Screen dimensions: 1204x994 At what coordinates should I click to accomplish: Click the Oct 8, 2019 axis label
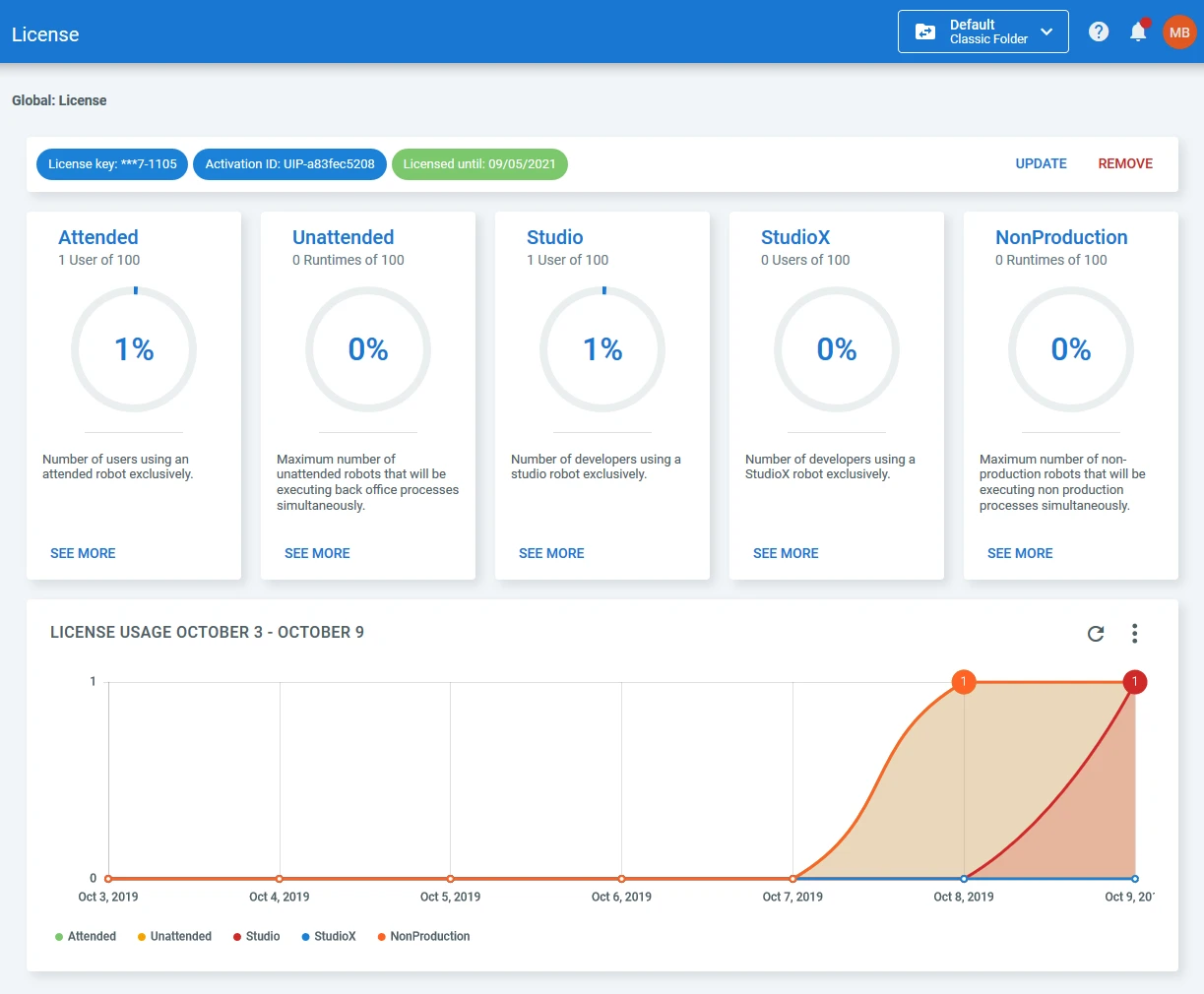(964, 897)
